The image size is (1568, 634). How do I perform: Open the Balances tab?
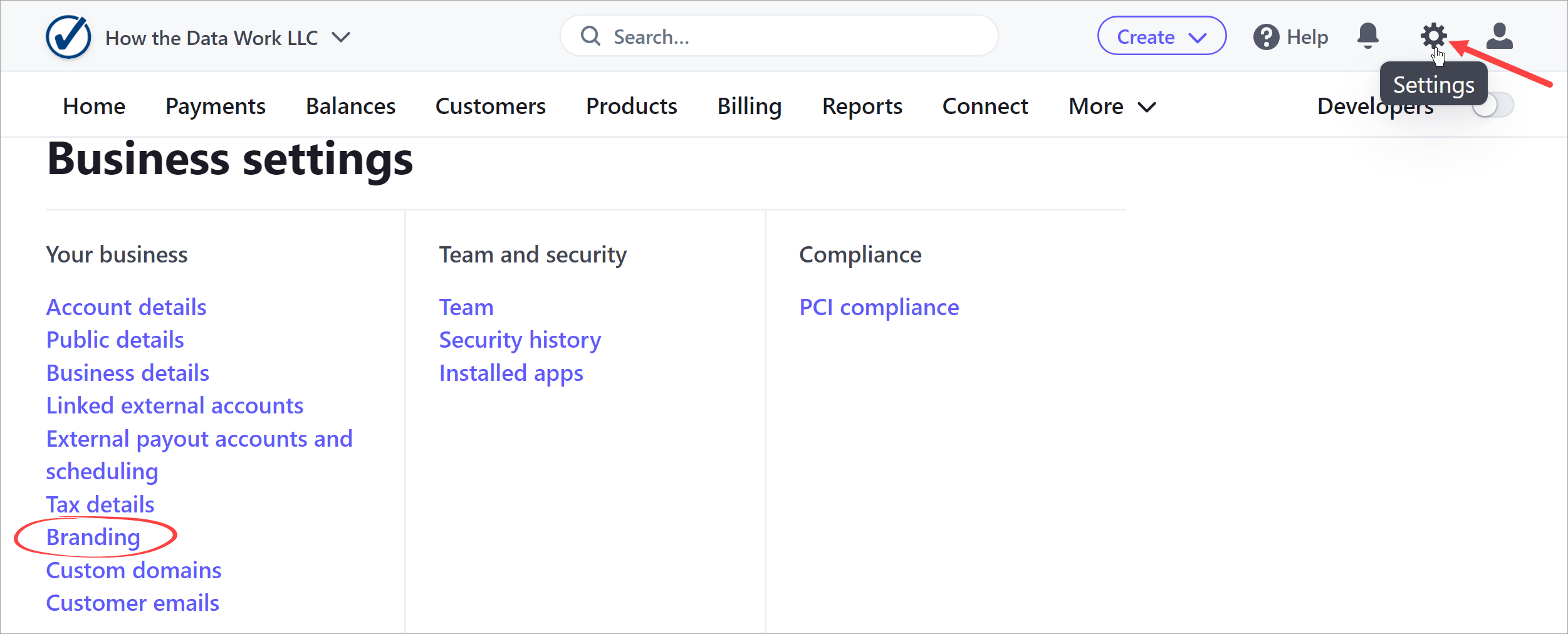tap(350, 107)
